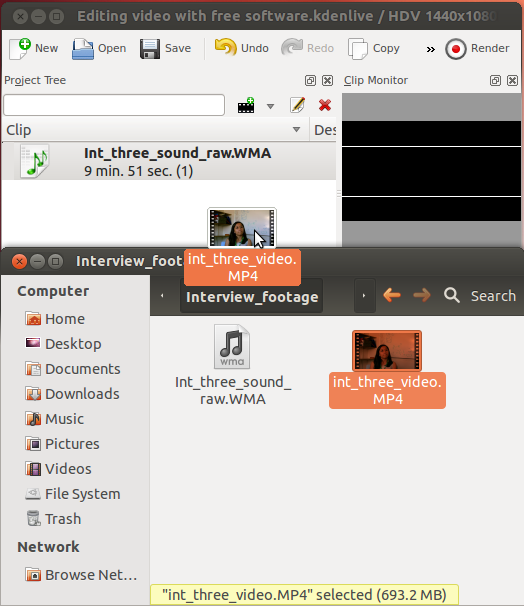
Task: Save the project with the floppy disk icon
Action: [150, 49]
